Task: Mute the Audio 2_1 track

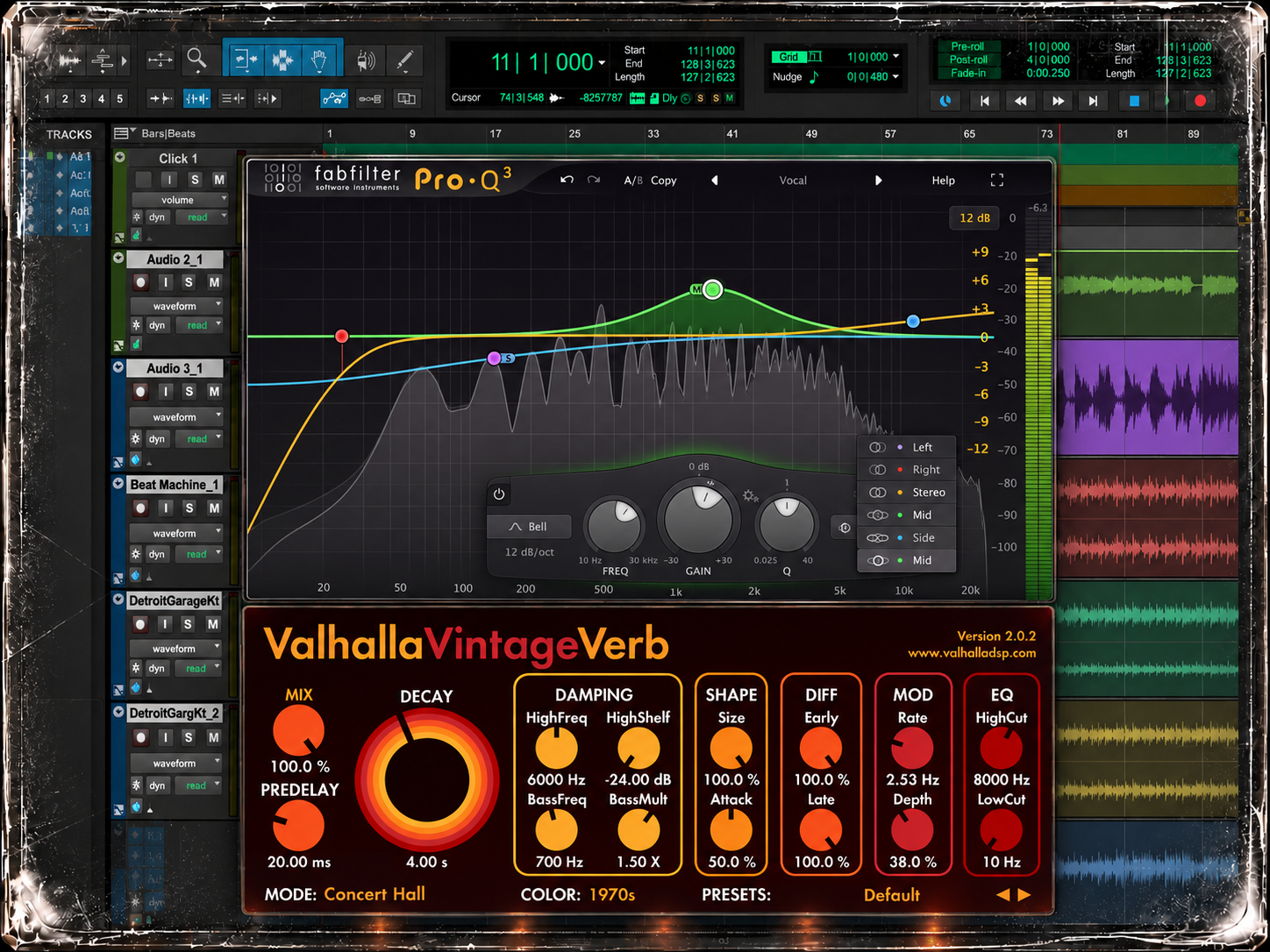Action: tap(214, 282)
